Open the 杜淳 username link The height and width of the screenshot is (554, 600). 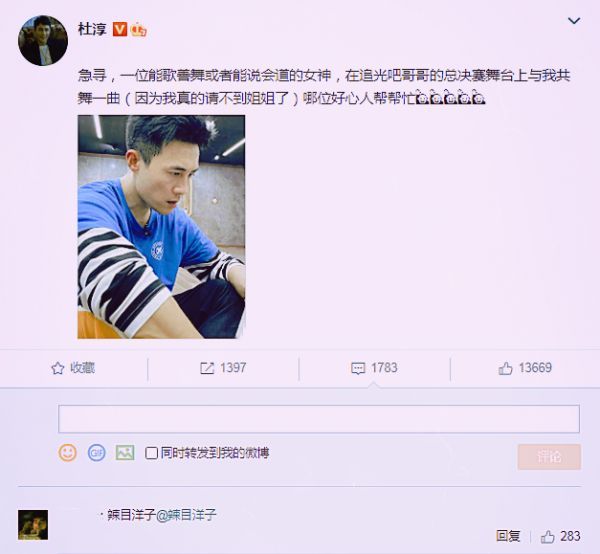(92, 29)
